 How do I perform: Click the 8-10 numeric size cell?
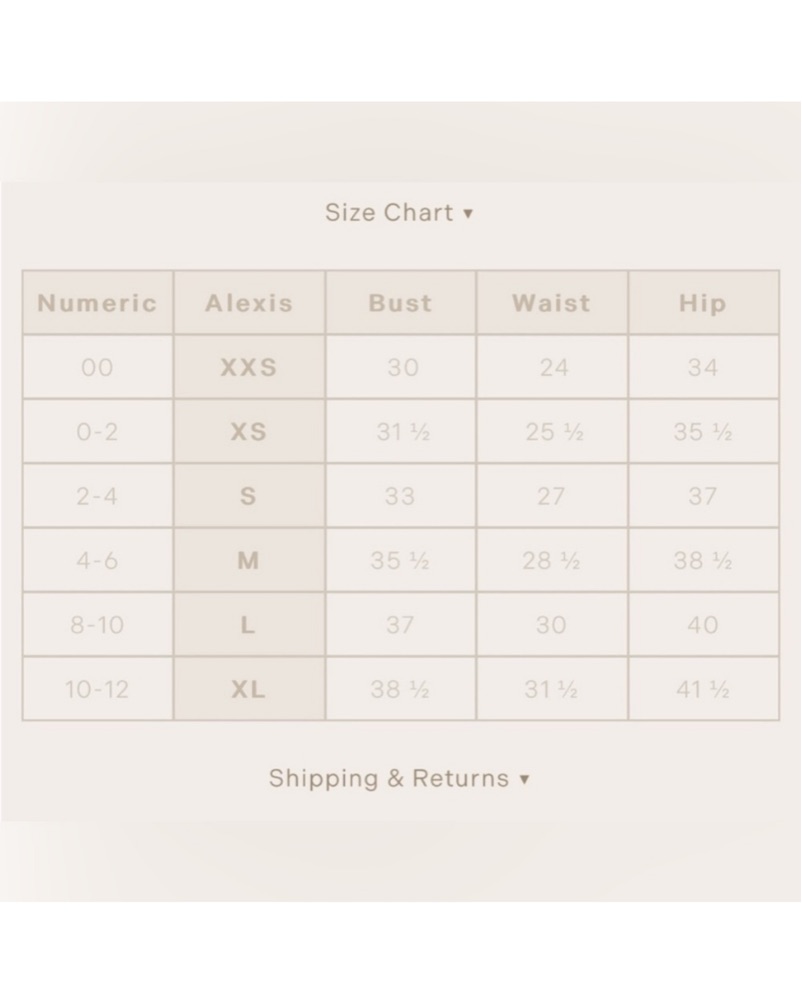tap(98, 625)
